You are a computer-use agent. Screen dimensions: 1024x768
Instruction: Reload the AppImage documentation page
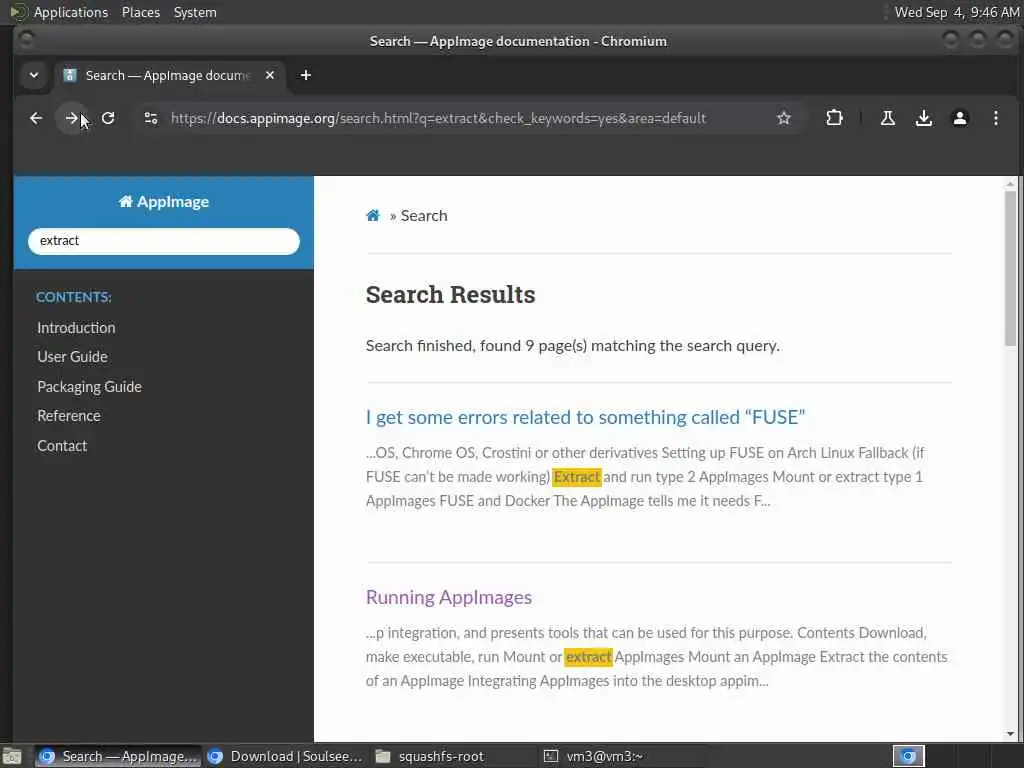(x=108, y=118)
